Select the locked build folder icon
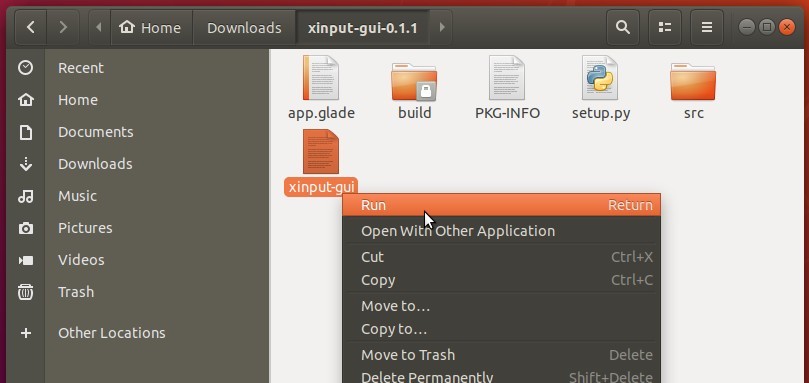Image resolution: width=809 pixels, height=383 pixels. (x=414, y=81)
